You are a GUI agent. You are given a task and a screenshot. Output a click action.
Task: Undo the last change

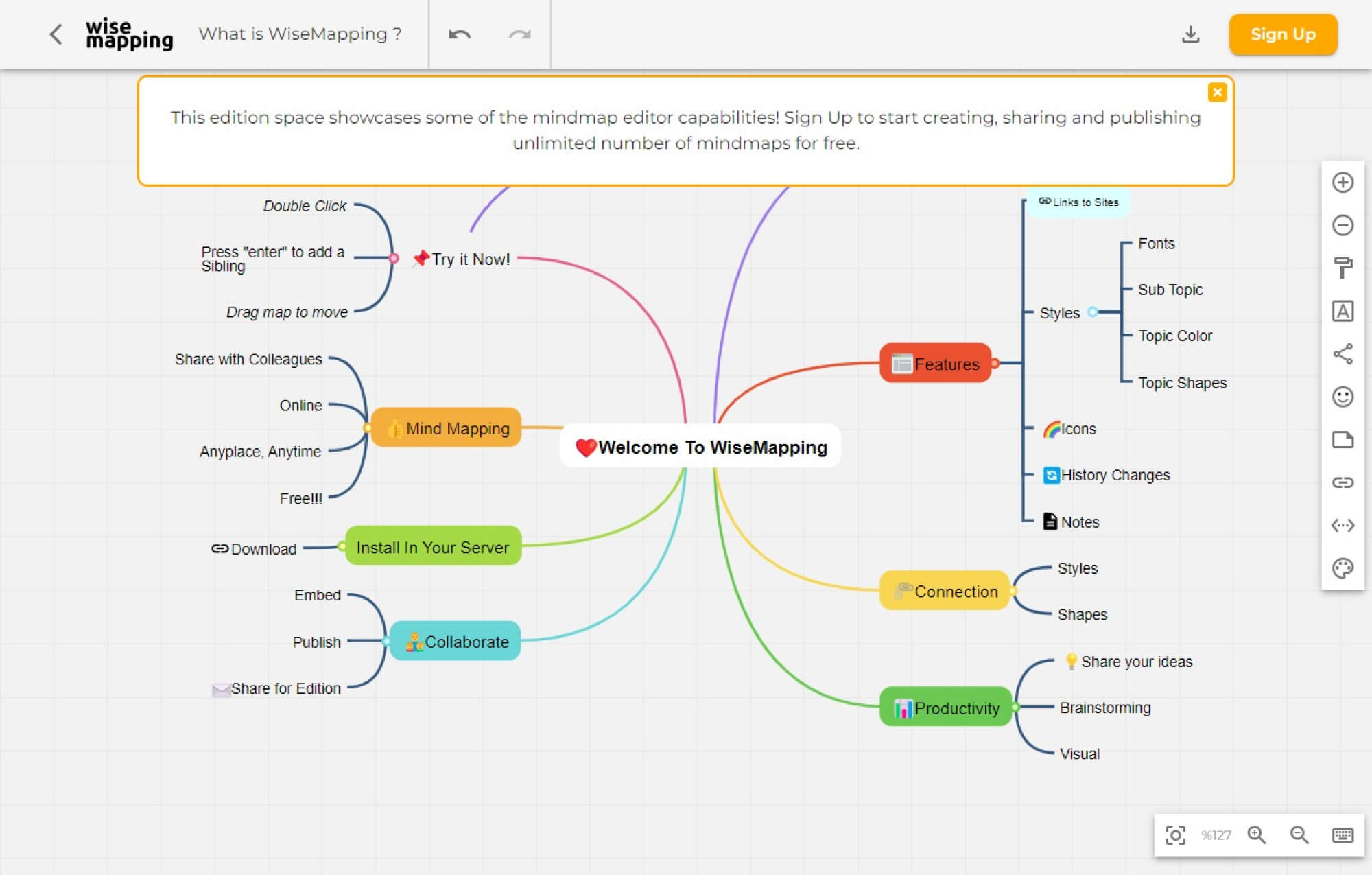click(x=461, y=34)
